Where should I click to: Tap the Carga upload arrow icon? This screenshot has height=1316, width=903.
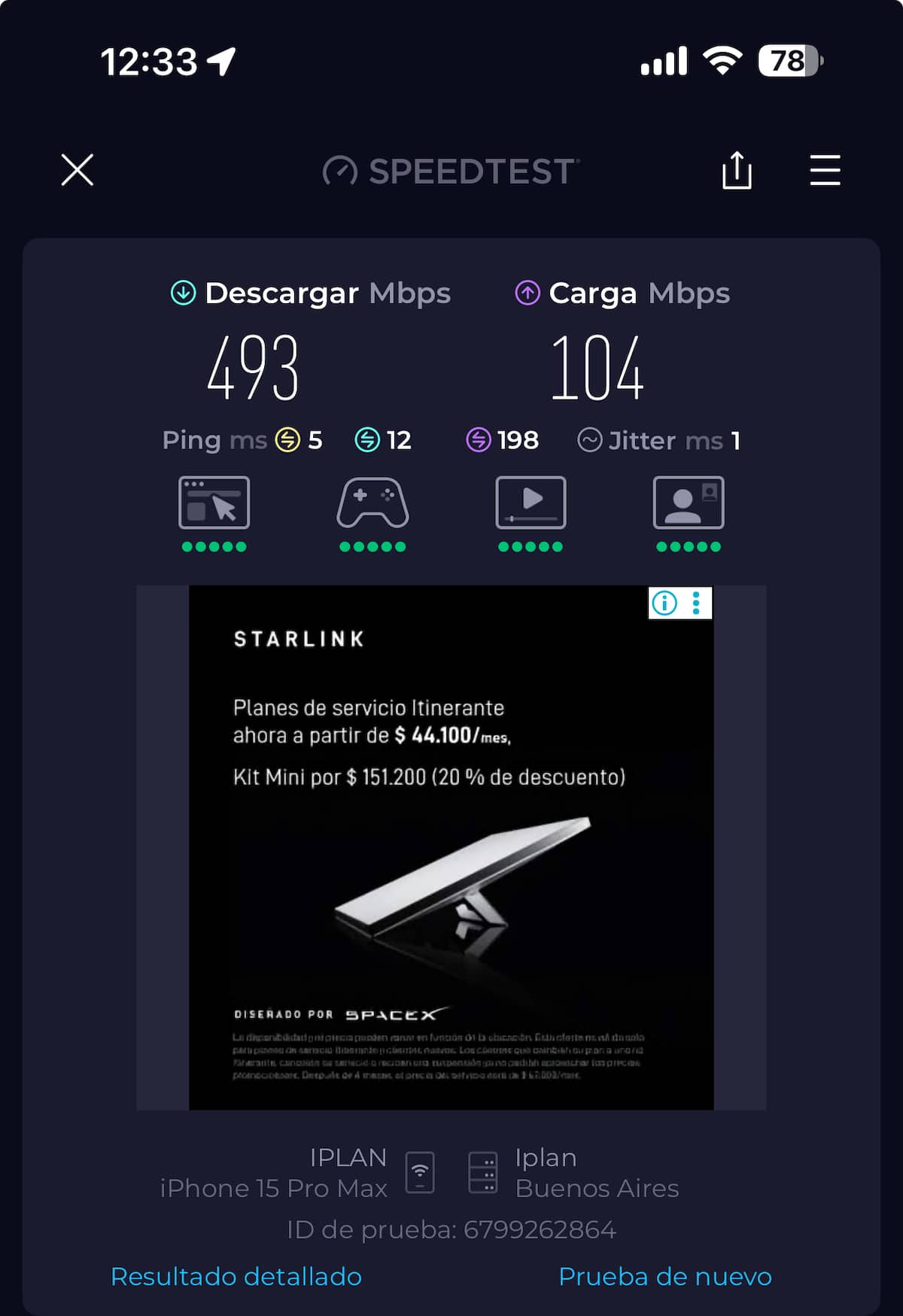[x=528, y=293]
